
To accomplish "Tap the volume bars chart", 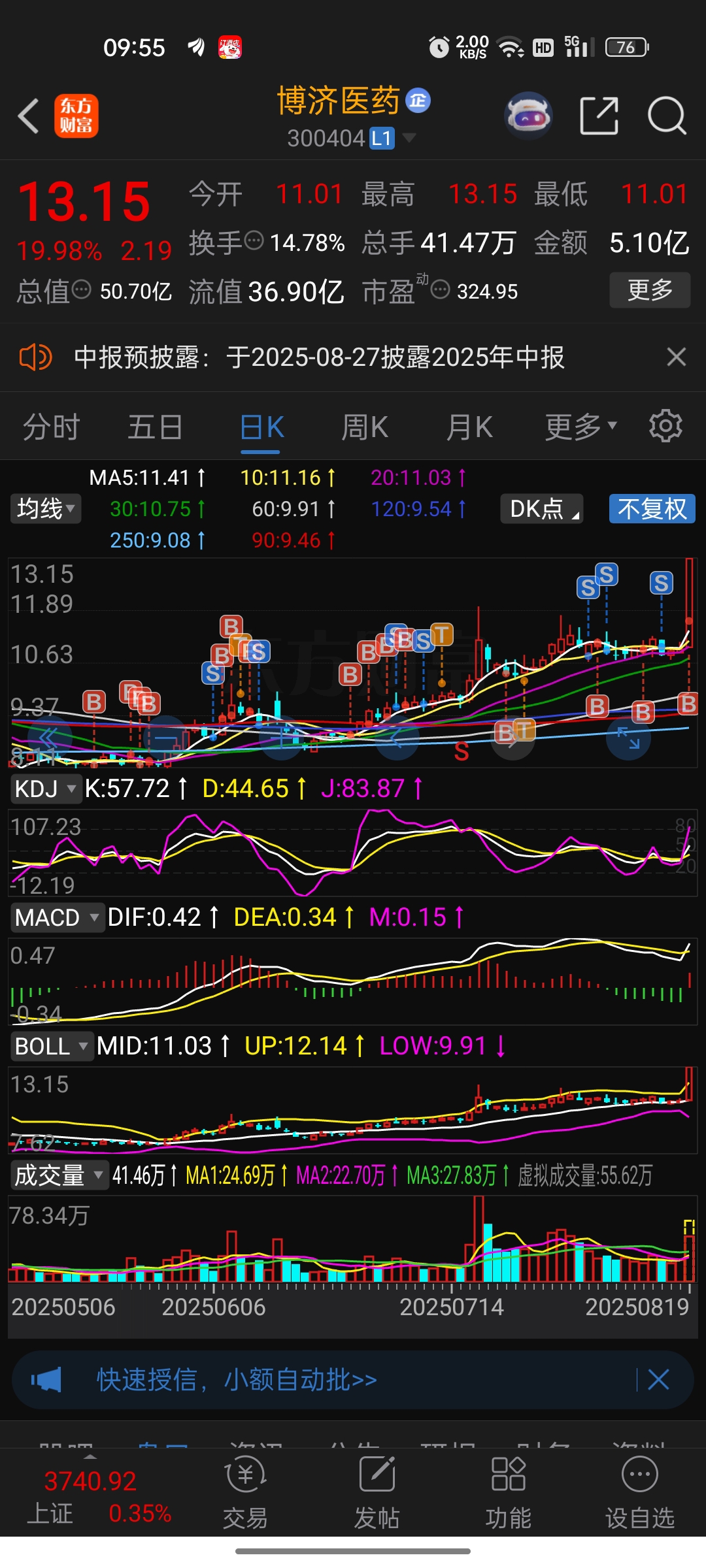I will [353, 1239].
